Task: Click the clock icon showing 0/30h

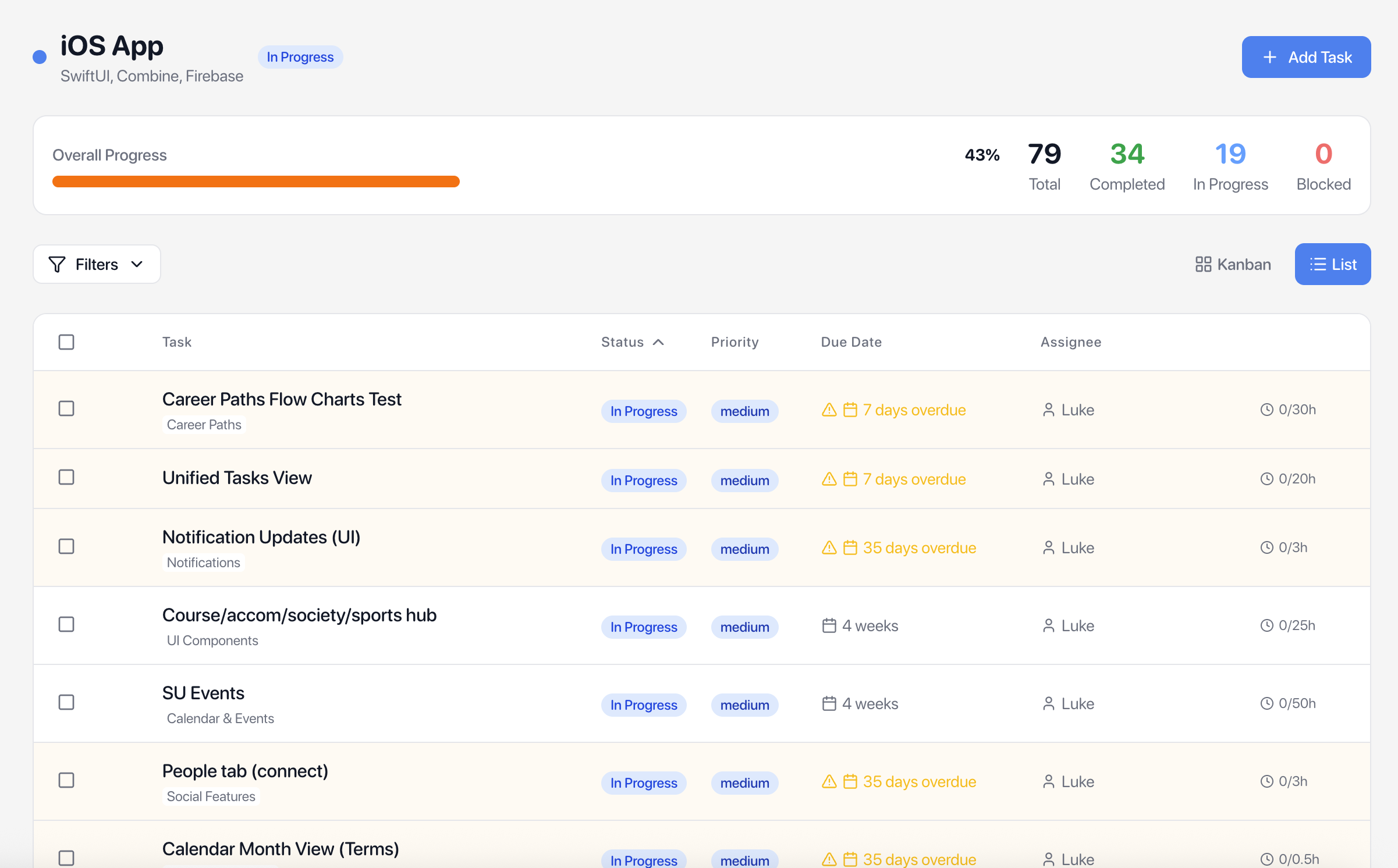Action: click(1267, 410)
